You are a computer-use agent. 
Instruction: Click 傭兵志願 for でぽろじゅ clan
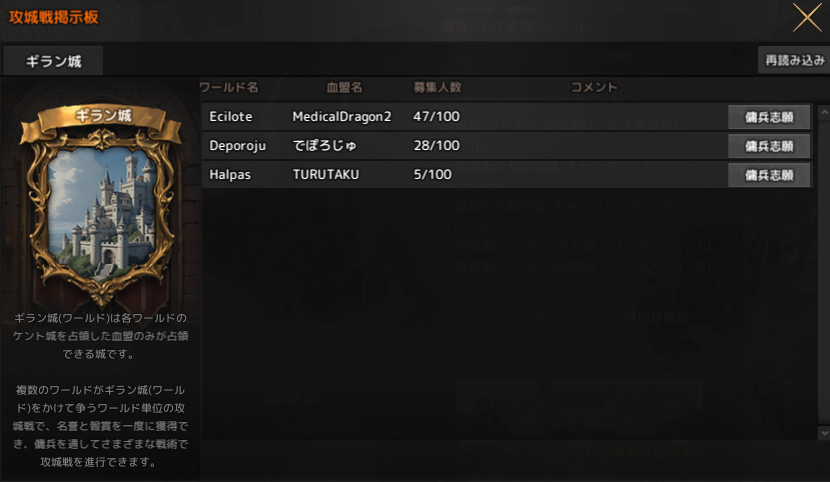coord(769,146)
